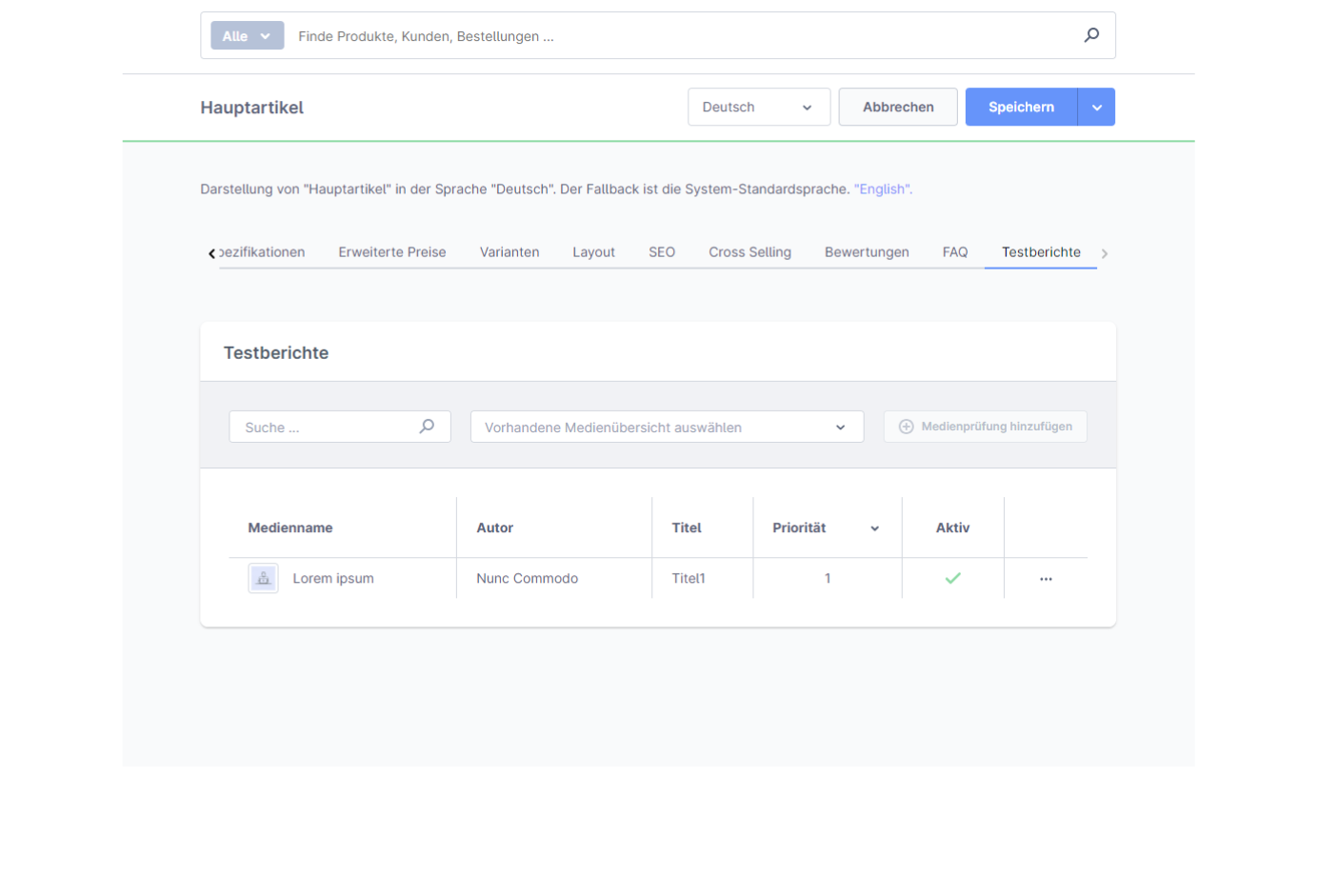Follow the "English" fallback language link
This screenshot has height=896, width=1318.
click(883, 189)
